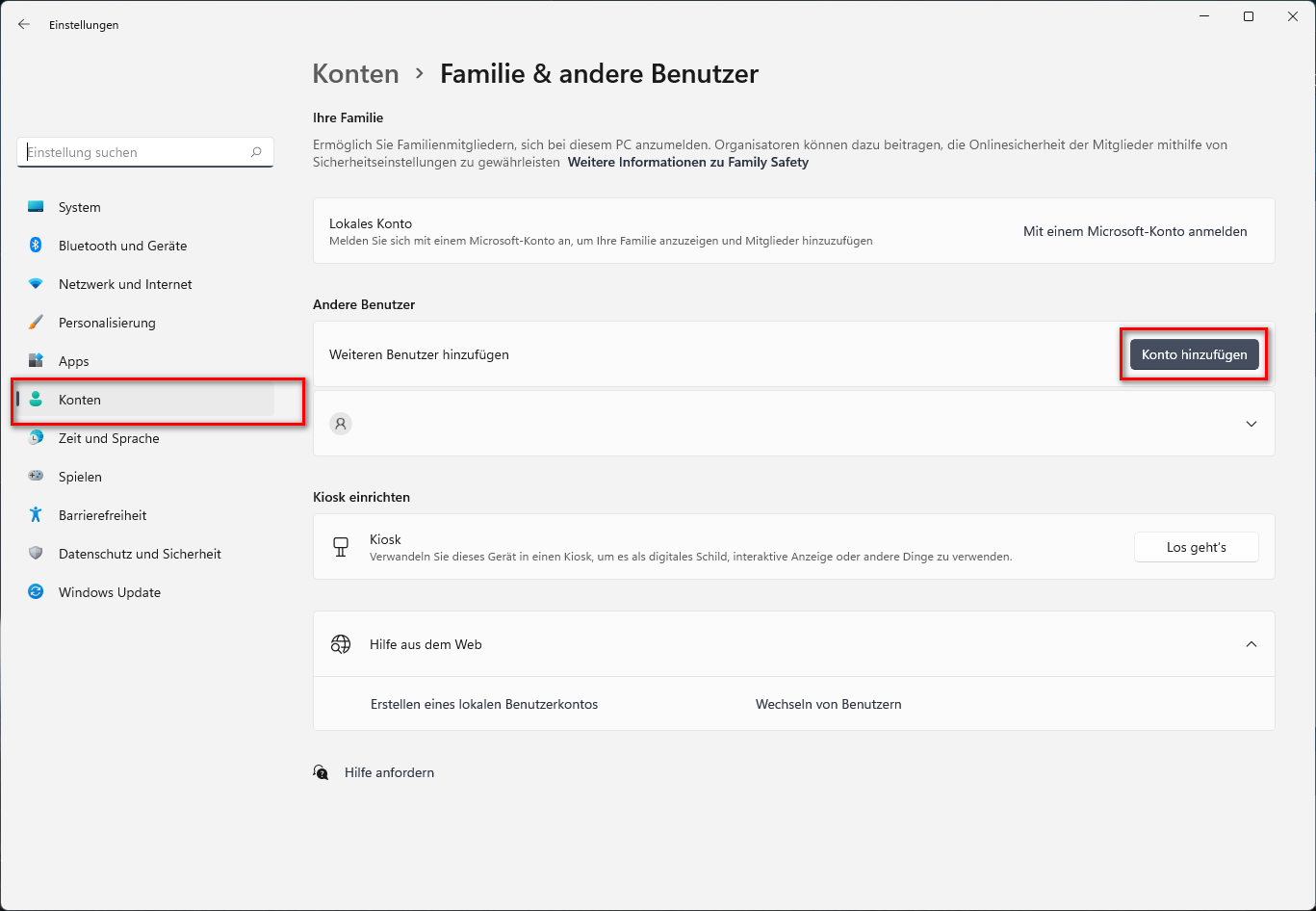Open Erstellen eines lokalen Benutzerkontos help link
This screenshot has width=1316, height=911.
coord(484,704)
